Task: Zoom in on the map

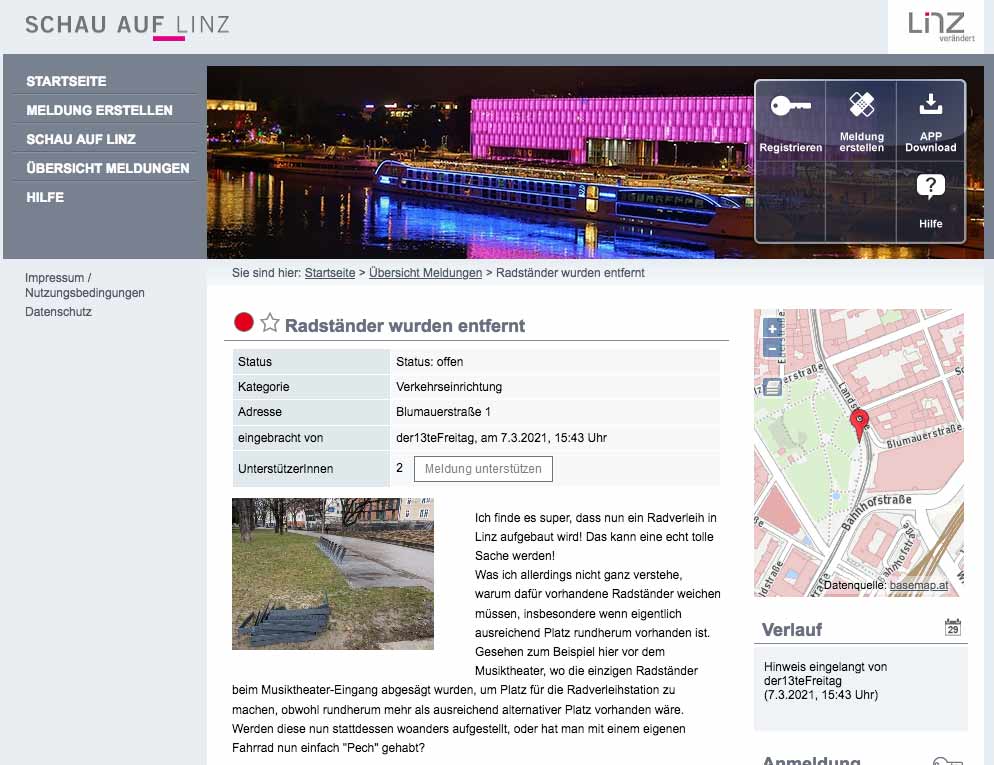Action: 772,329
